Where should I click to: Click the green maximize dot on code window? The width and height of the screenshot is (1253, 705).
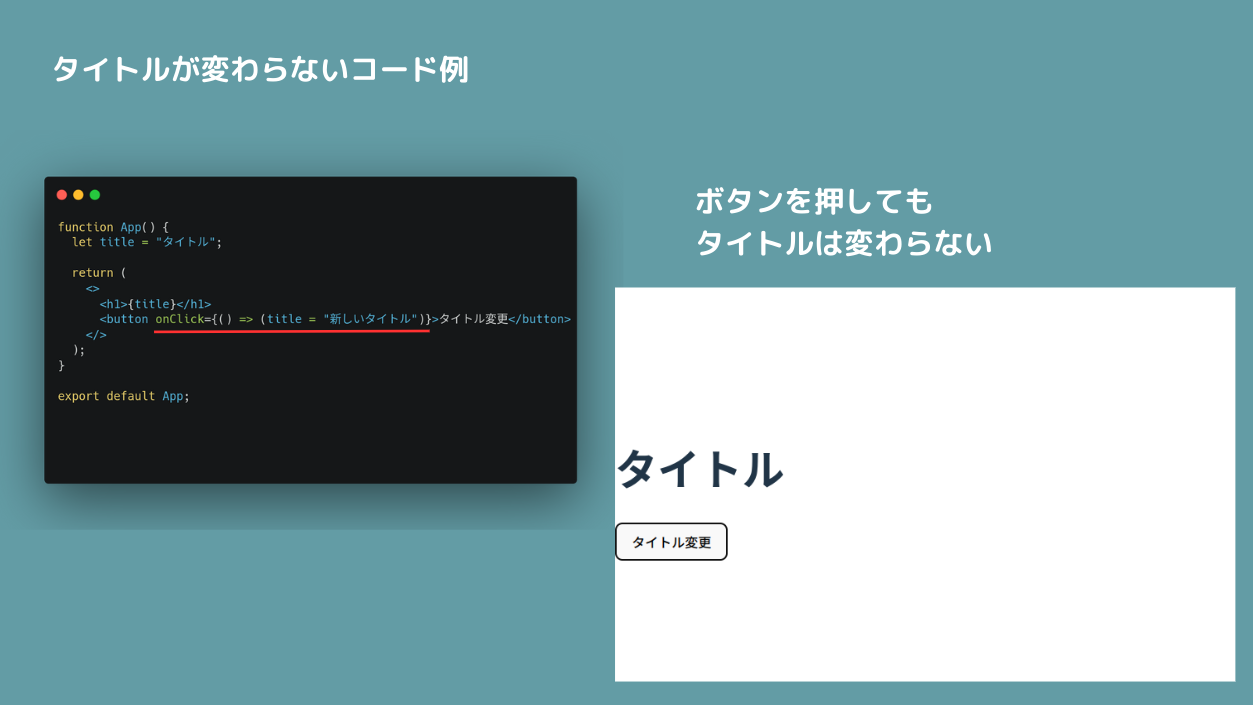(x=95, y=195)
